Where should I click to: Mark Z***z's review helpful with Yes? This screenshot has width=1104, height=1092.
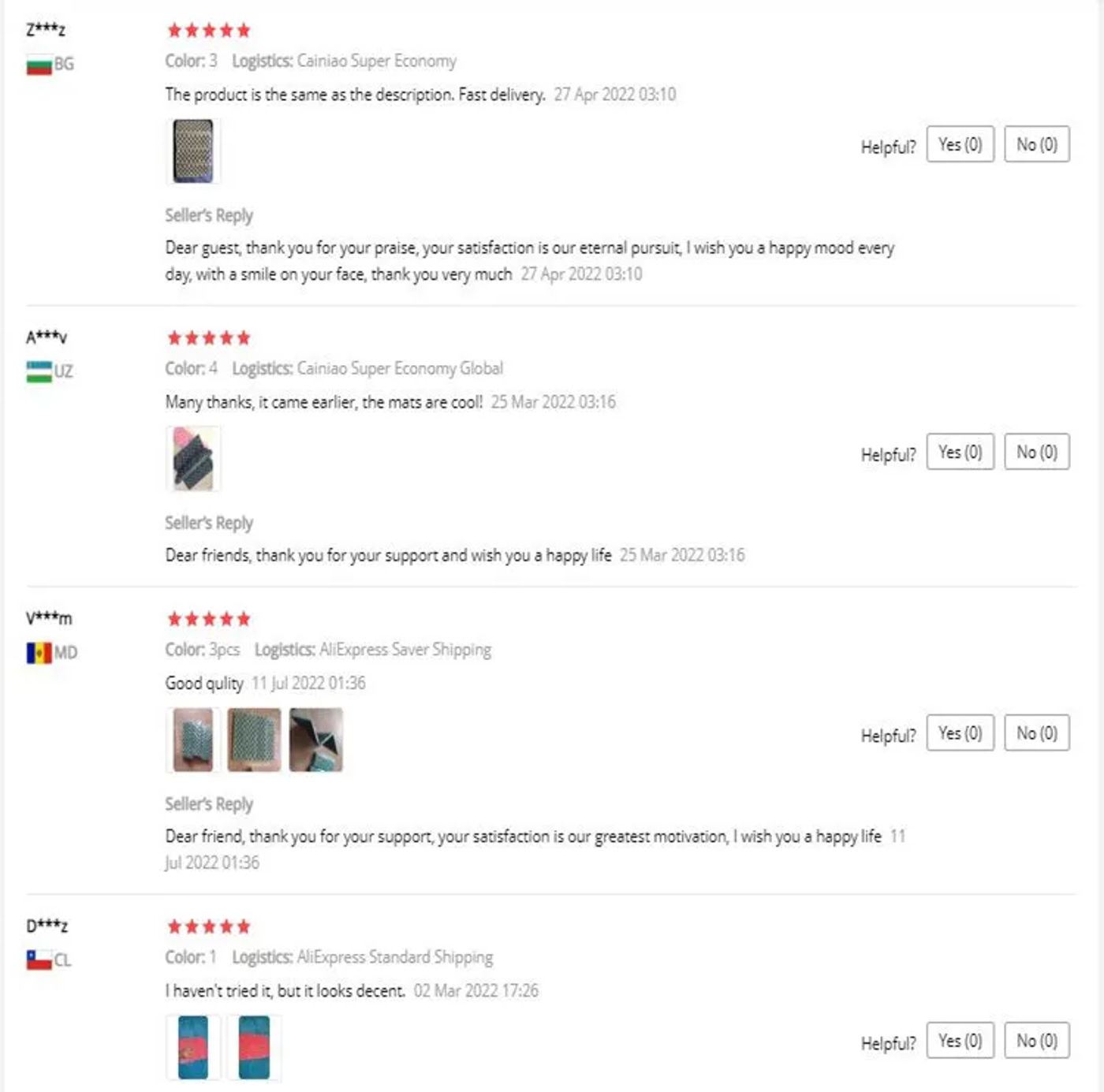(960, 144)
